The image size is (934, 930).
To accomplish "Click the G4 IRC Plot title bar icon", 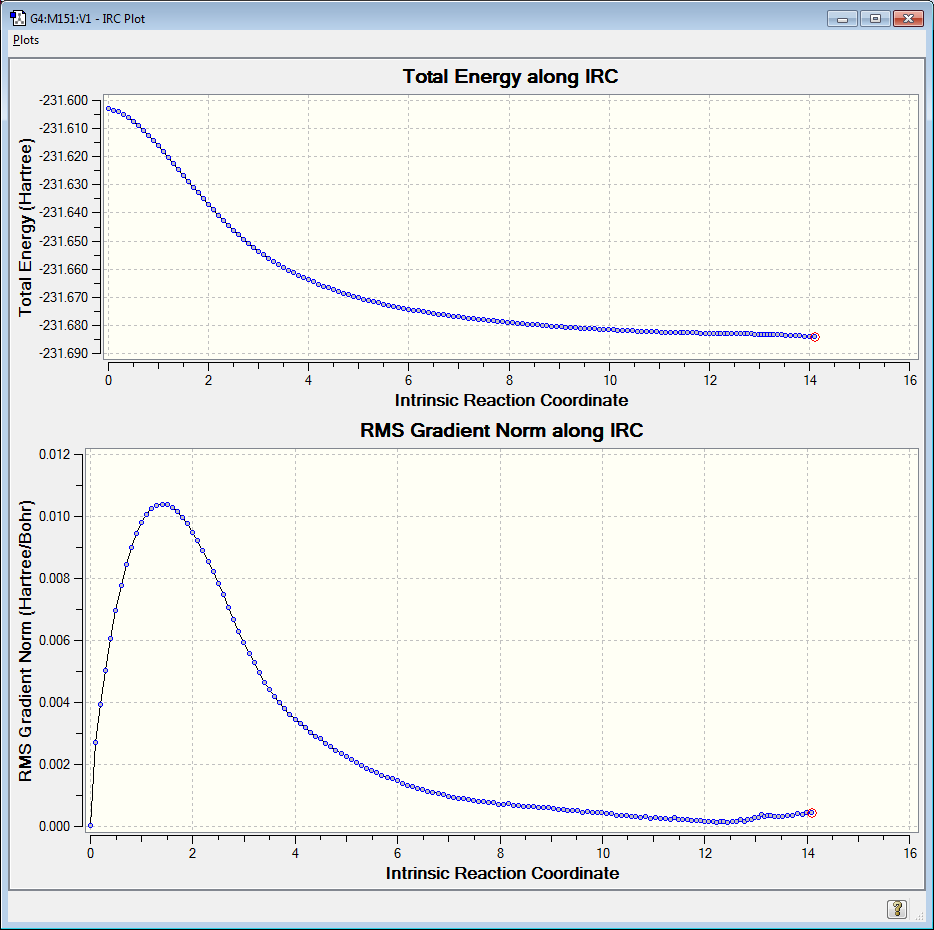I will (x=18, y=18).
